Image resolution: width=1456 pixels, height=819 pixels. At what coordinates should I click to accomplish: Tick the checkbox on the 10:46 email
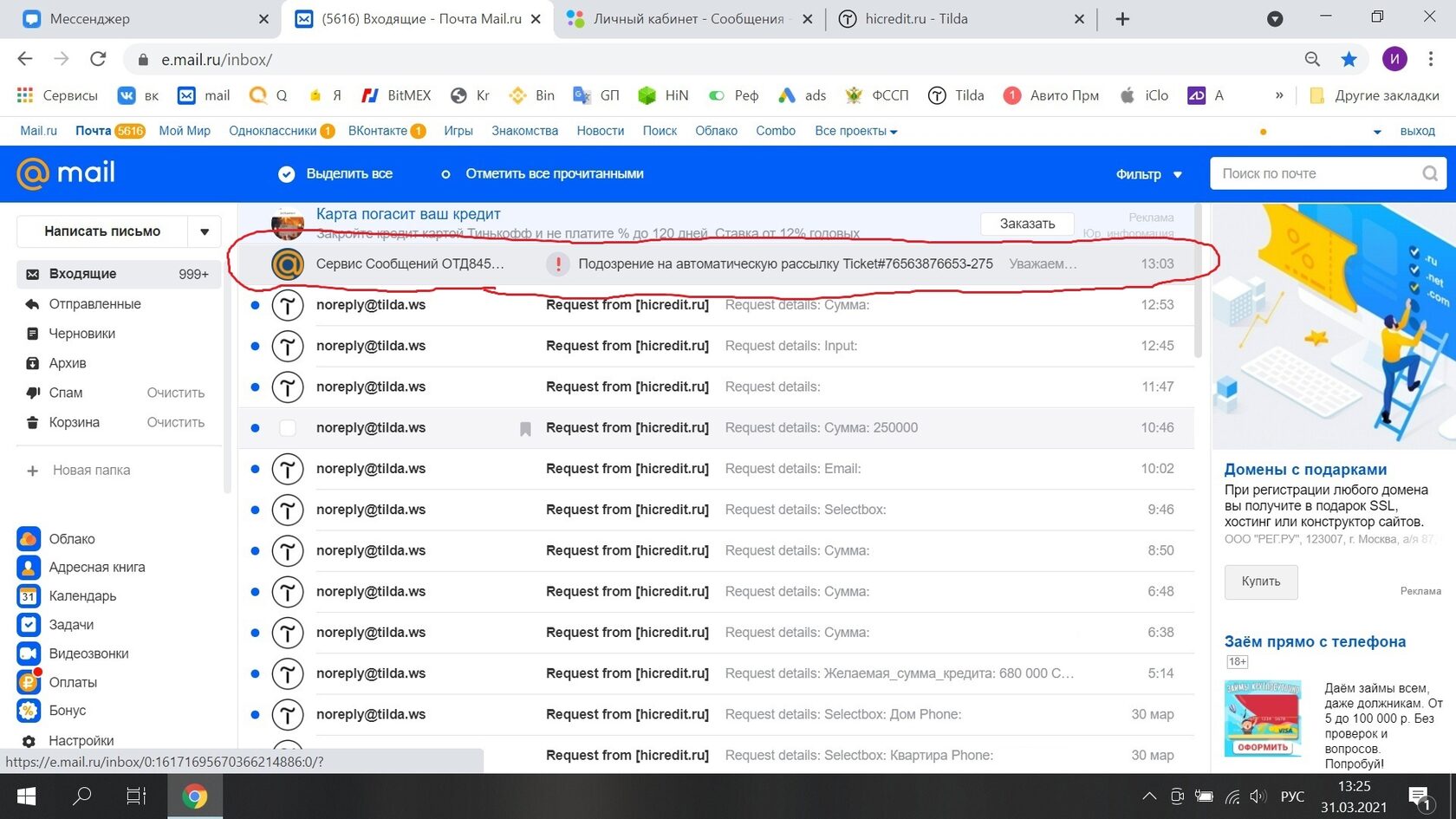(x=288, y=428)
